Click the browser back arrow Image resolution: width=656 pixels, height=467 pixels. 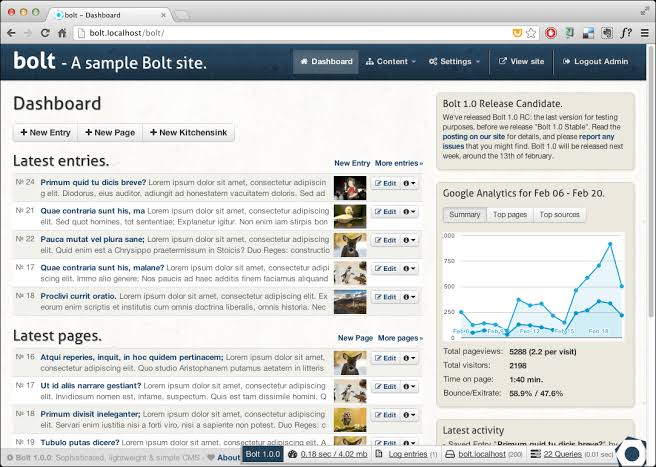click(x=11, y=33)
